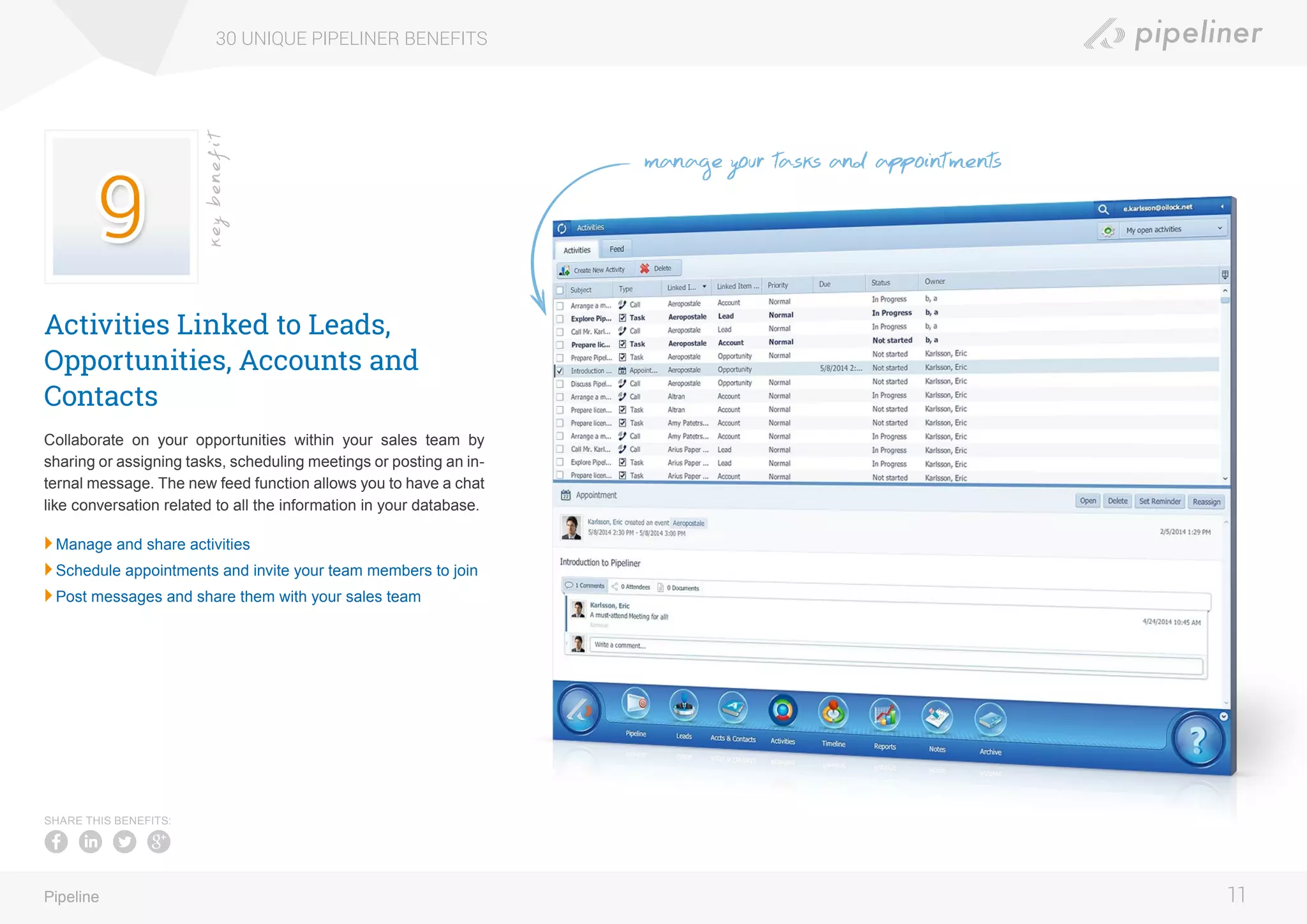This screenshot has height=924, width=1307.
Task: Tick checkbox for Prepare lic... Aeropostale row
Action: click(x=560, y=345)
